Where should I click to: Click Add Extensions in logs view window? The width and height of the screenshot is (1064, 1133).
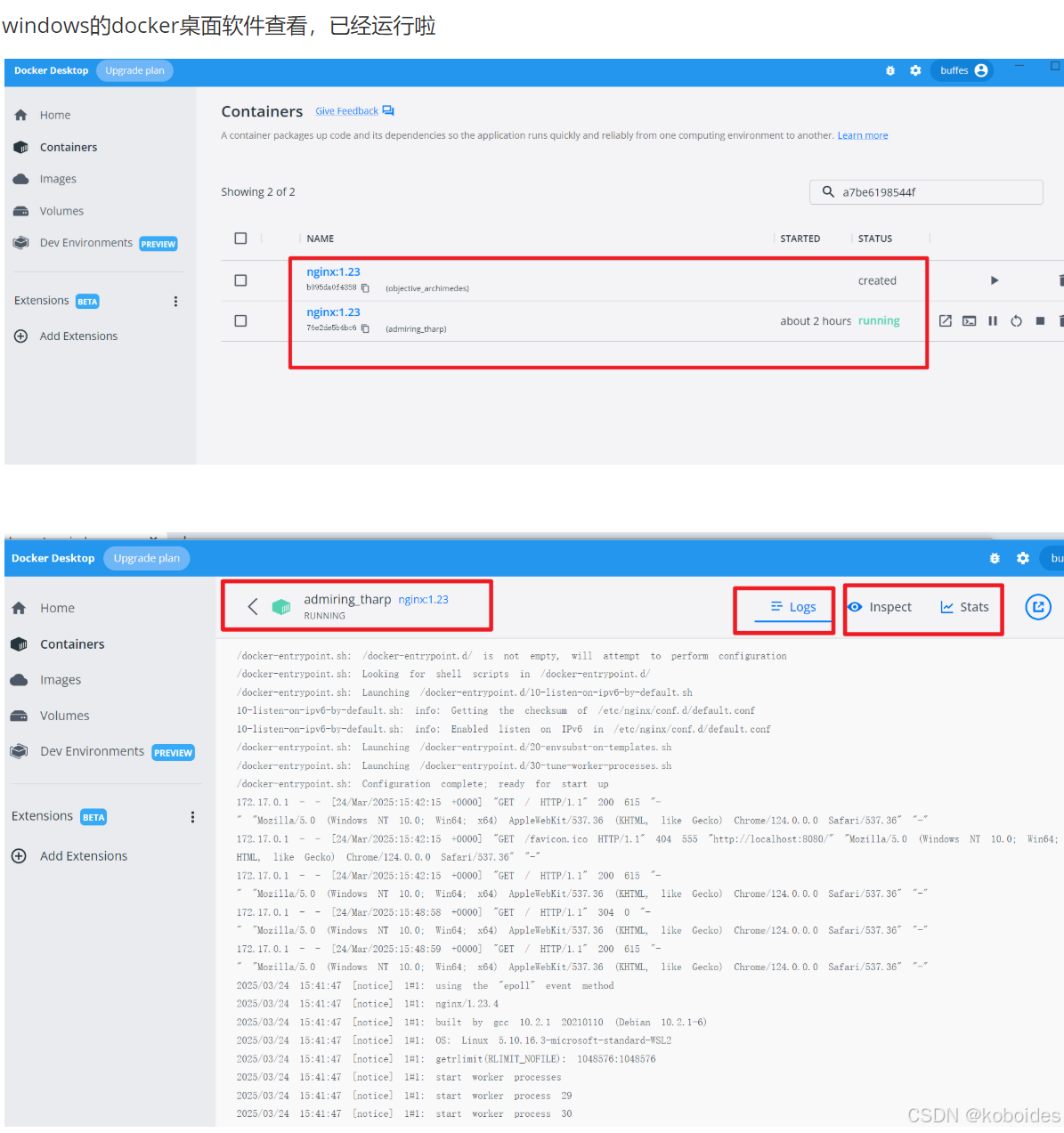84,856
